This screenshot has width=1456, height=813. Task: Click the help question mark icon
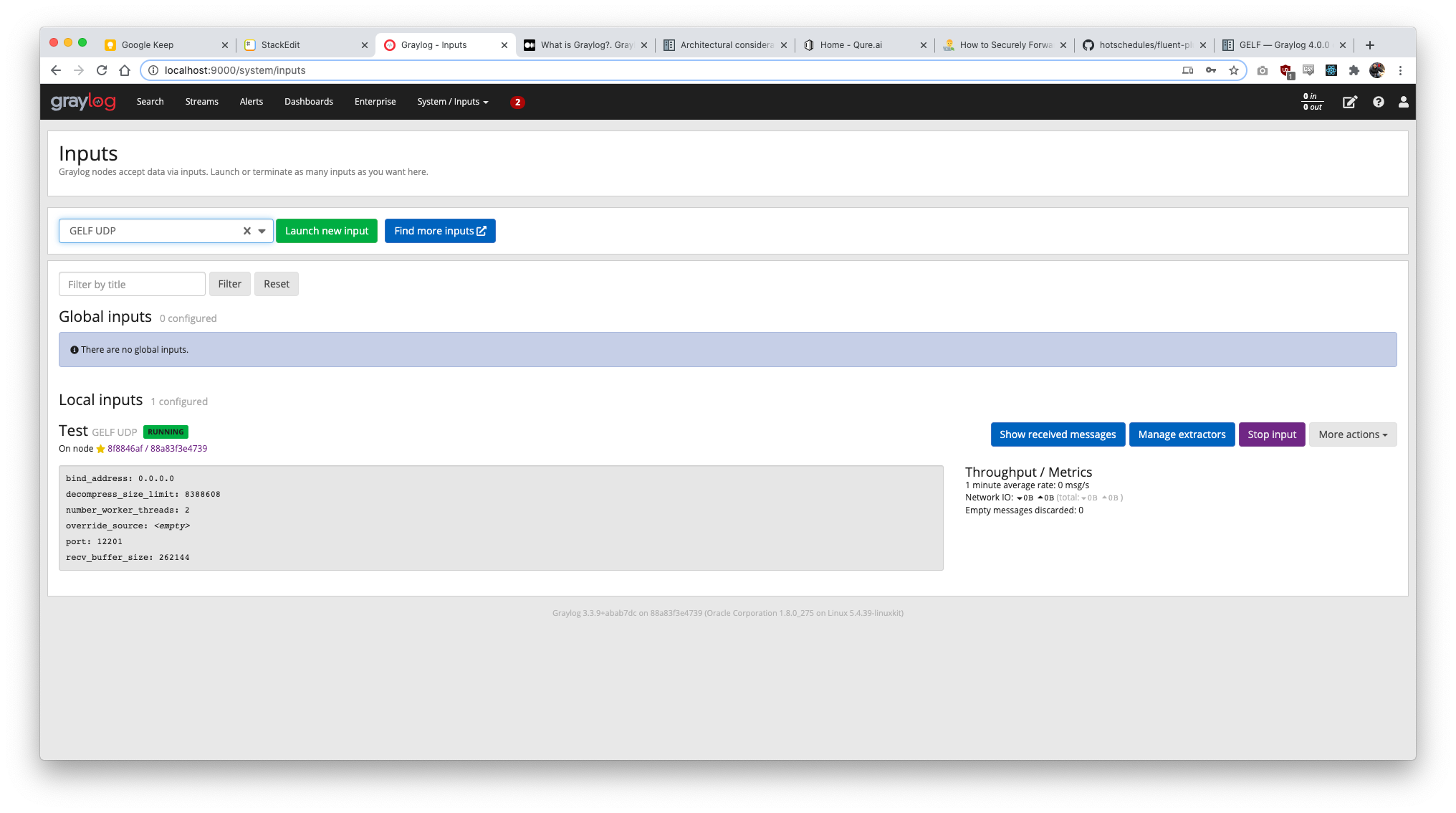(x=1378, y=101)
